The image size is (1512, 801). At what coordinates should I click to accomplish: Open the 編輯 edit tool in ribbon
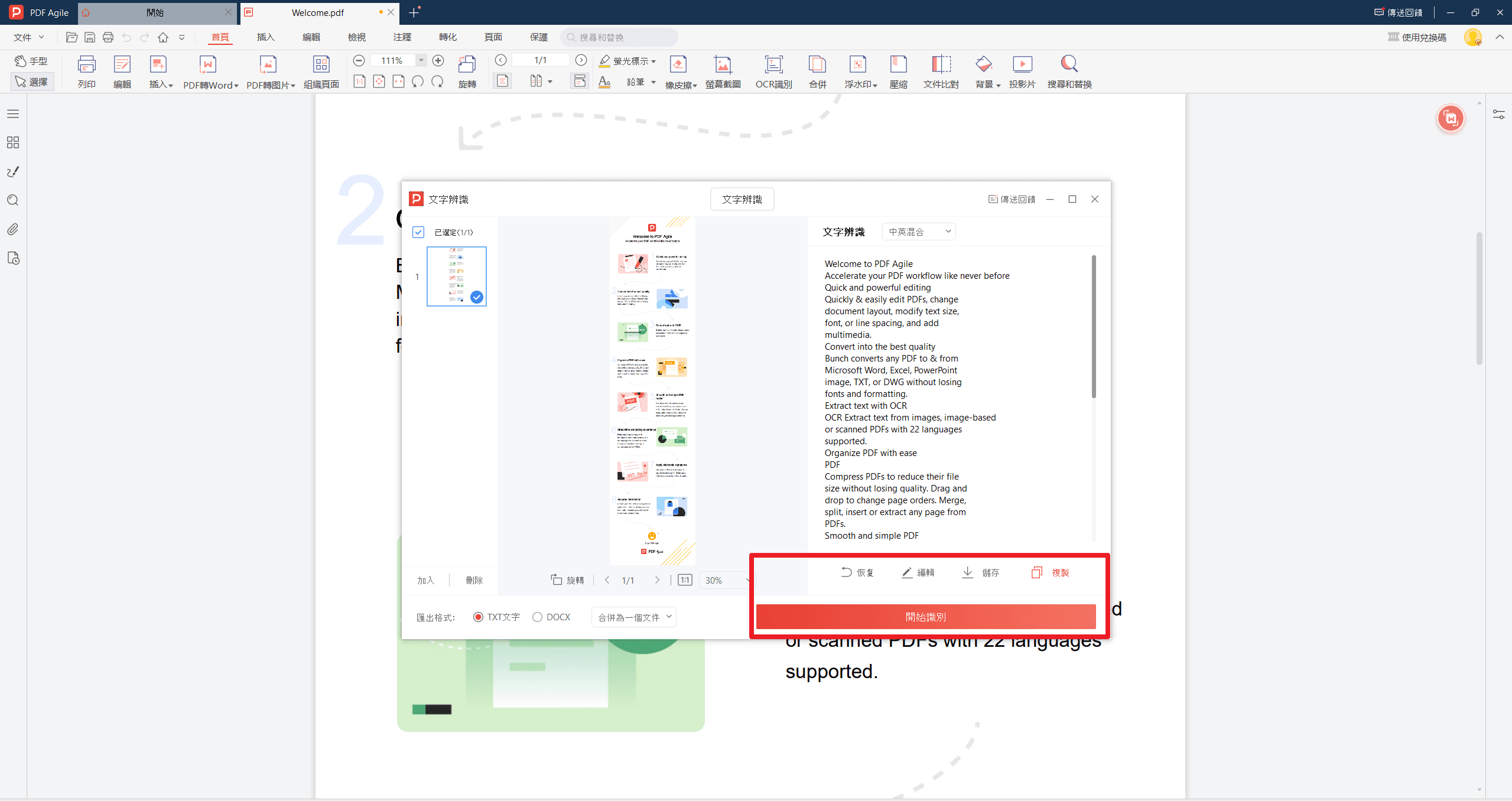click(x=122, y=71)
